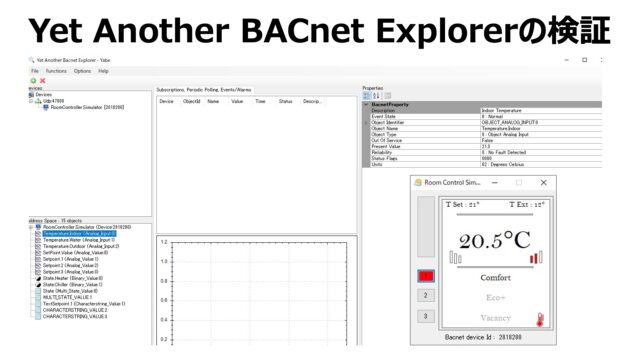Toggle button 3 in Room Control Simulator

(x=426, y=316)
